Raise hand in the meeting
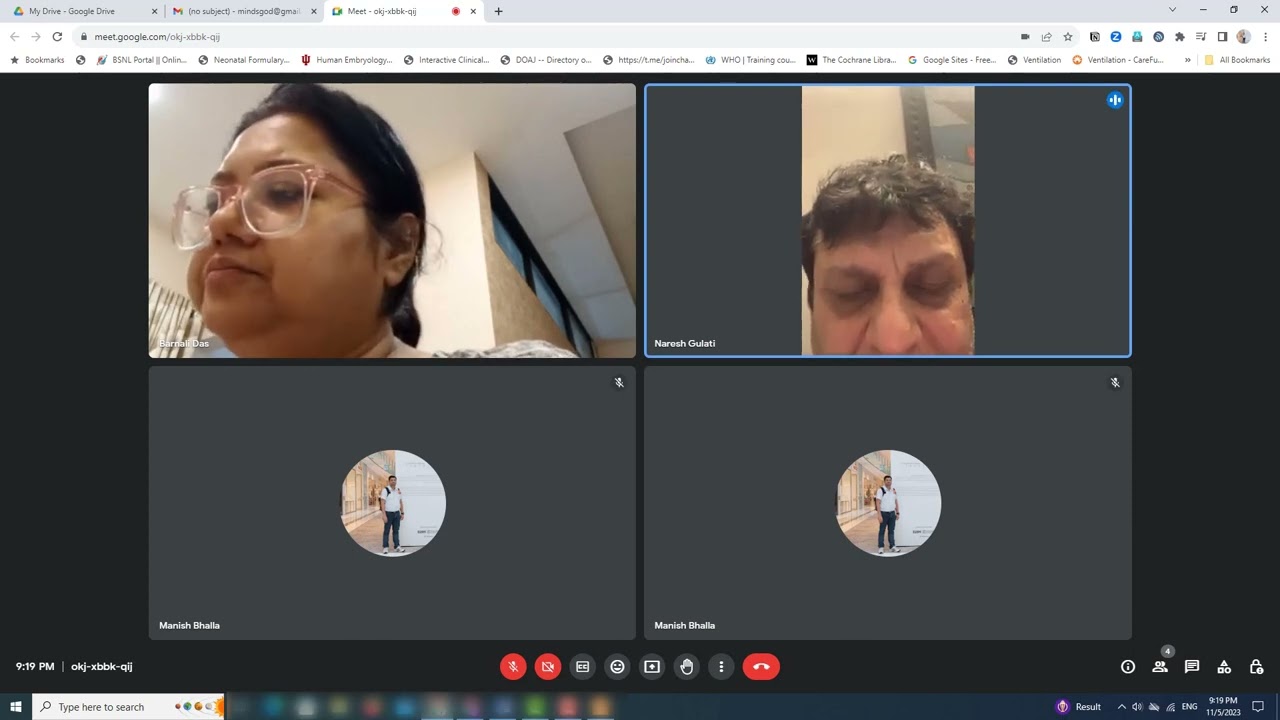Screen dimensions: 1280x720 pyautogui.click(x=687, y=667)
